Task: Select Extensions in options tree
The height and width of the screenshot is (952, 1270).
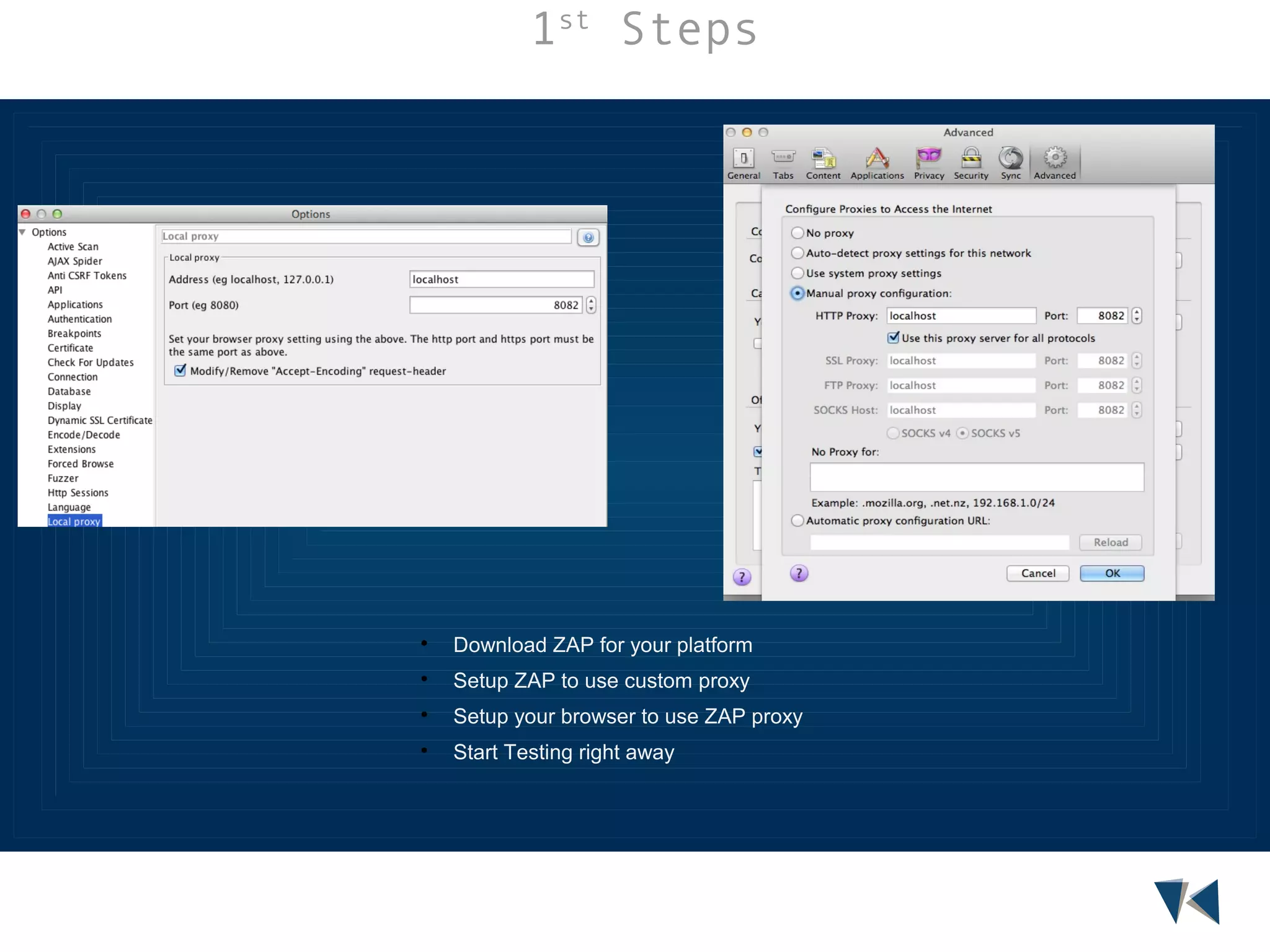Action: 72,449
